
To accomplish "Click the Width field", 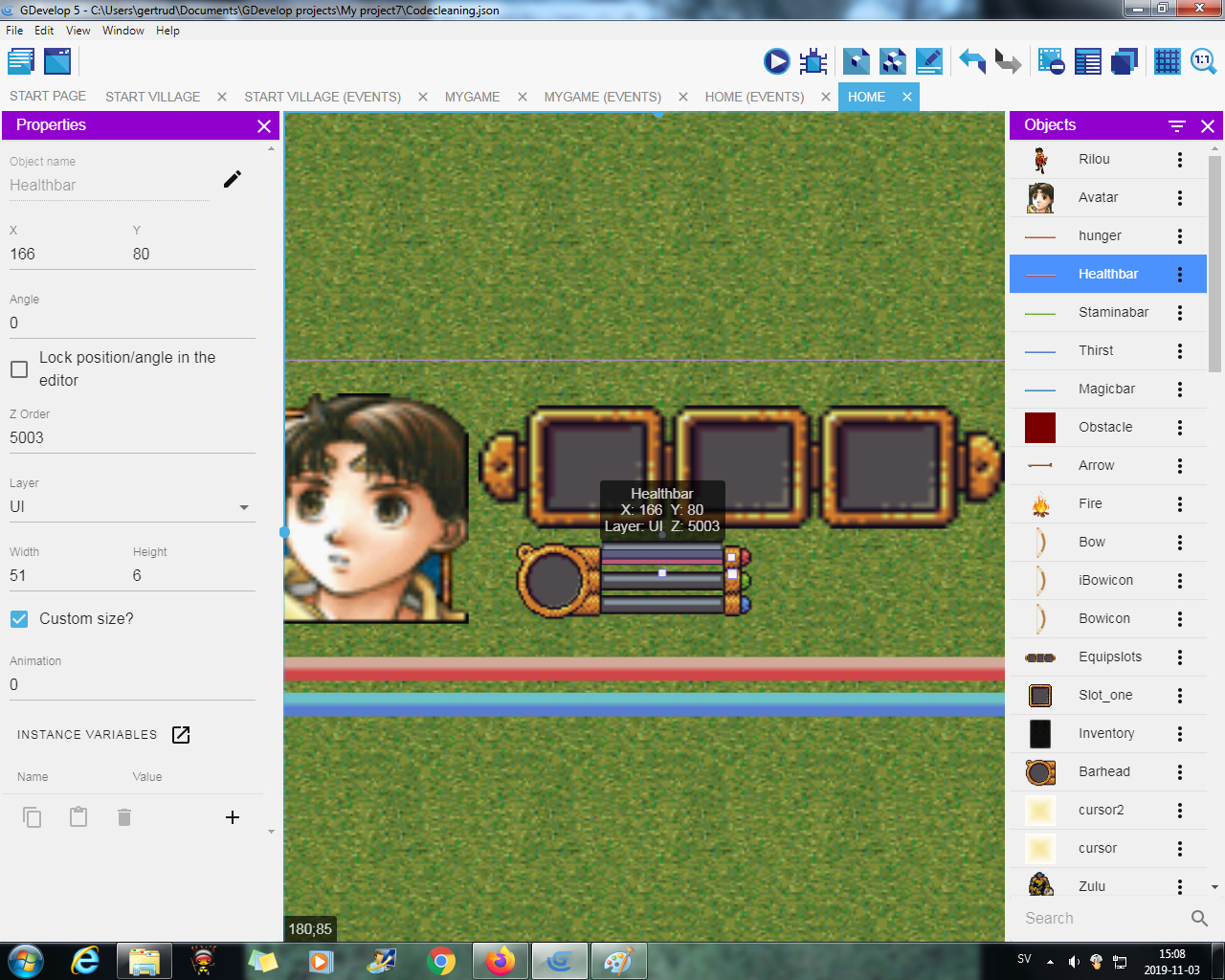I will [69, 576].
